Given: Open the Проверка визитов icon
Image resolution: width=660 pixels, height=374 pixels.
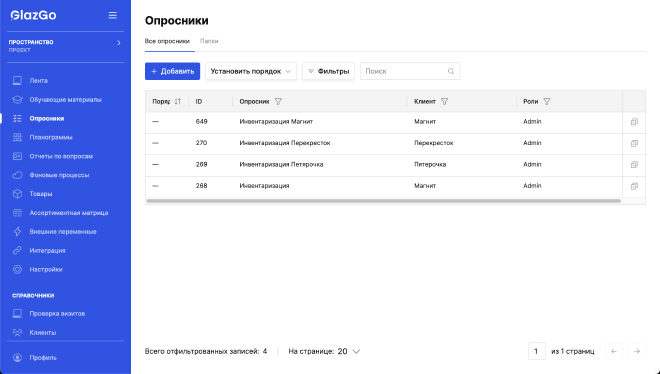Looking at the screenshot, I should (17, 313).
